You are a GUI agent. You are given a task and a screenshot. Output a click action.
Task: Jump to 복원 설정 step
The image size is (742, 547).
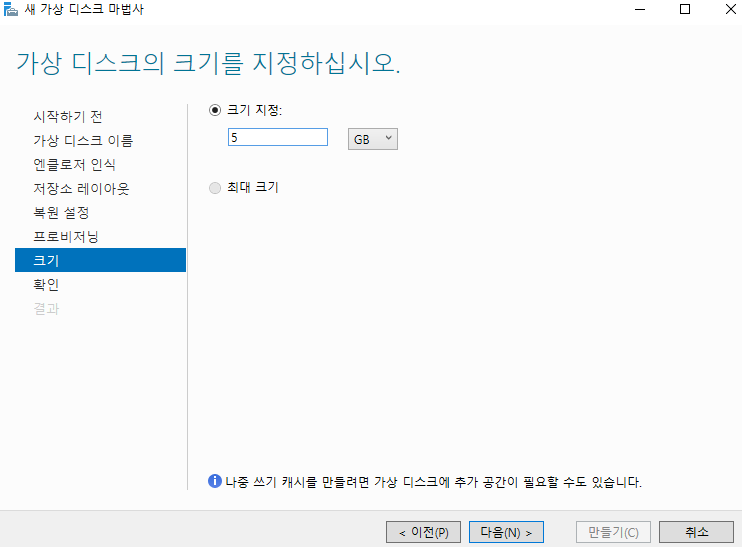point(61,212)
